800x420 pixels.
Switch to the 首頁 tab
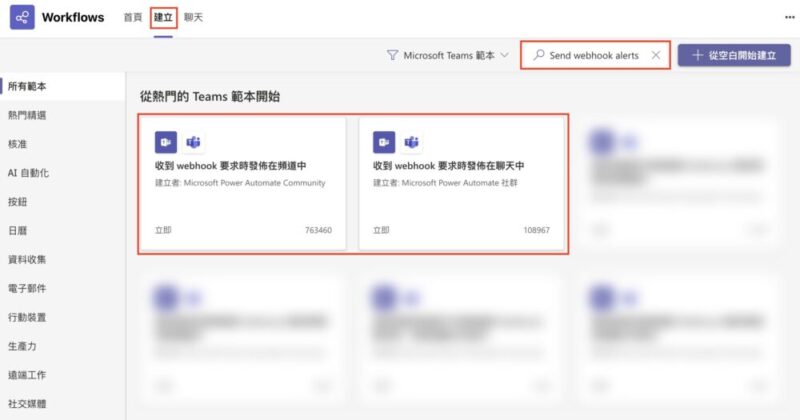(x=133, y=17)
